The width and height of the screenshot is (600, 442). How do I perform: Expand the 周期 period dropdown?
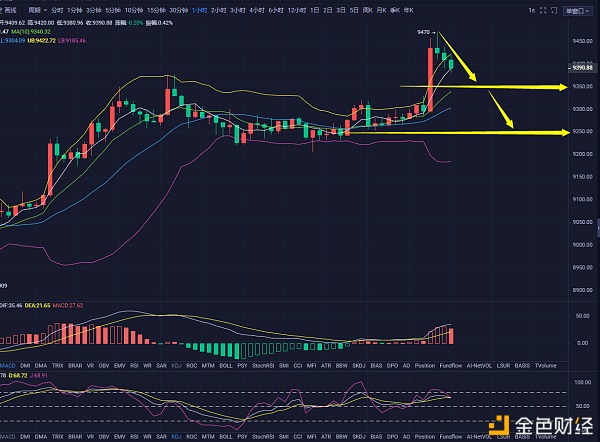click(x=37, y=10)
